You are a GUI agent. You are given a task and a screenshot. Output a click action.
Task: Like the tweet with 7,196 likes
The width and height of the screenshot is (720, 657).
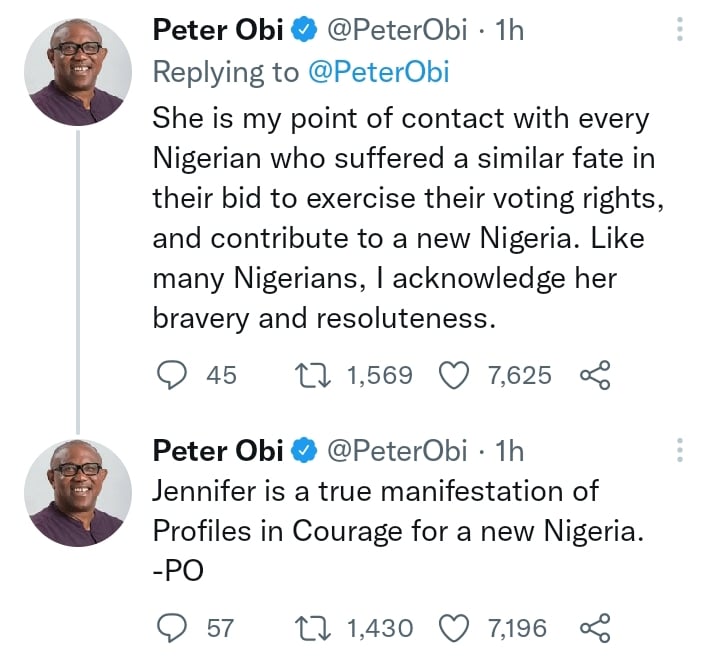[x=456, y=628]
